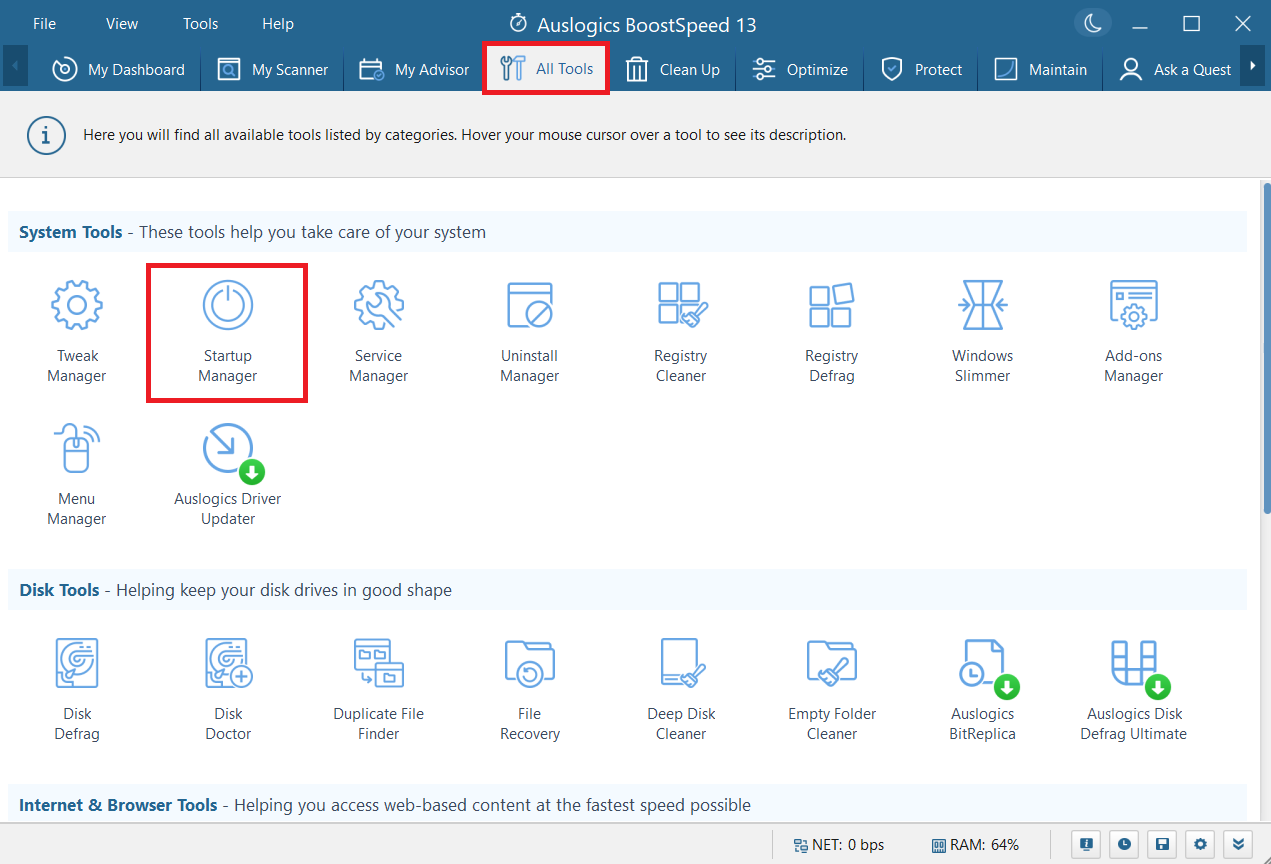1271x864 pixels.
Task: Open Registry Defrag
Action: click(832, 332)
